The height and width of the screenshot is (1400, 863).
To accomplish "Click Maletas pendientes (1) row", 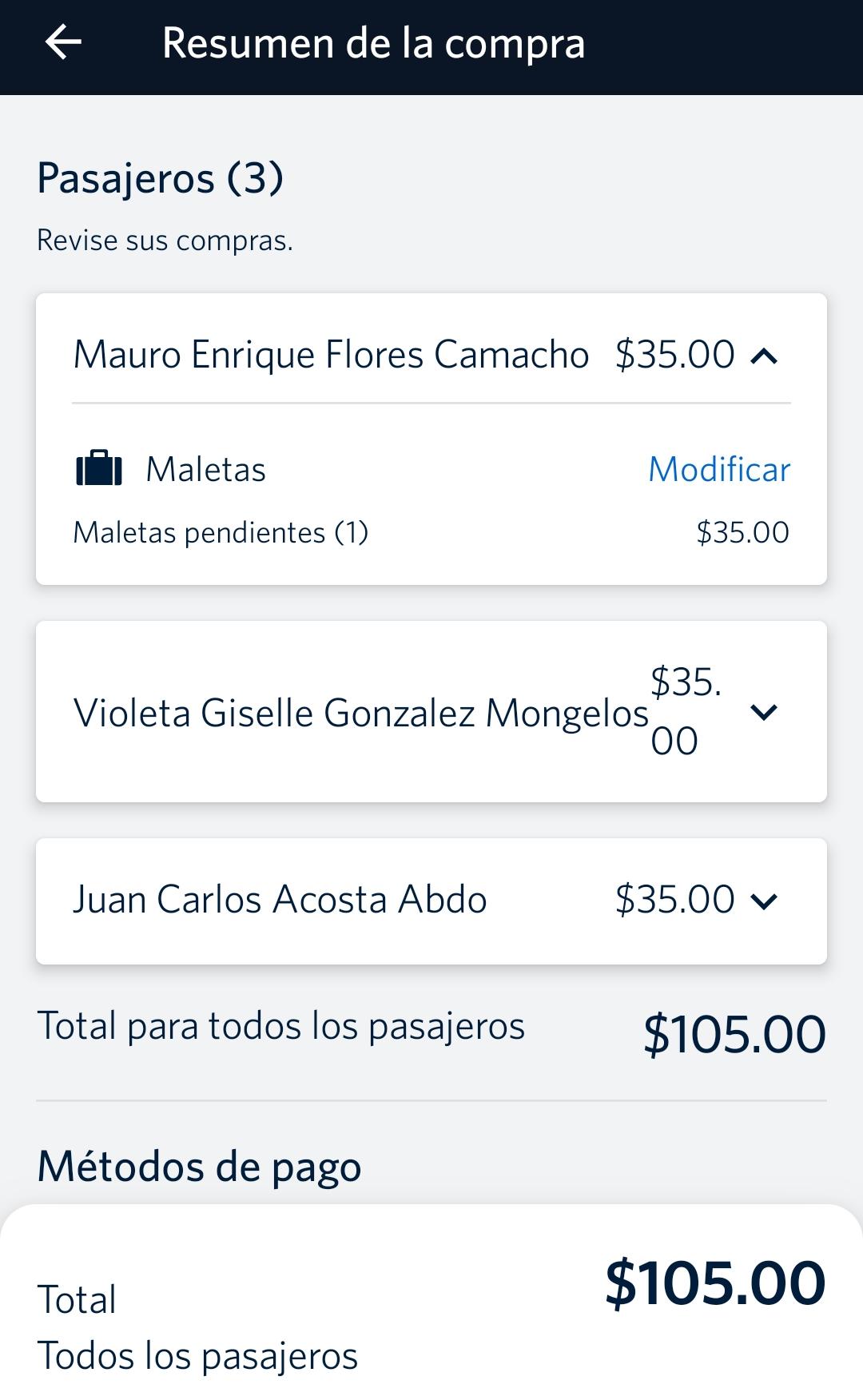I will point(431,532).
